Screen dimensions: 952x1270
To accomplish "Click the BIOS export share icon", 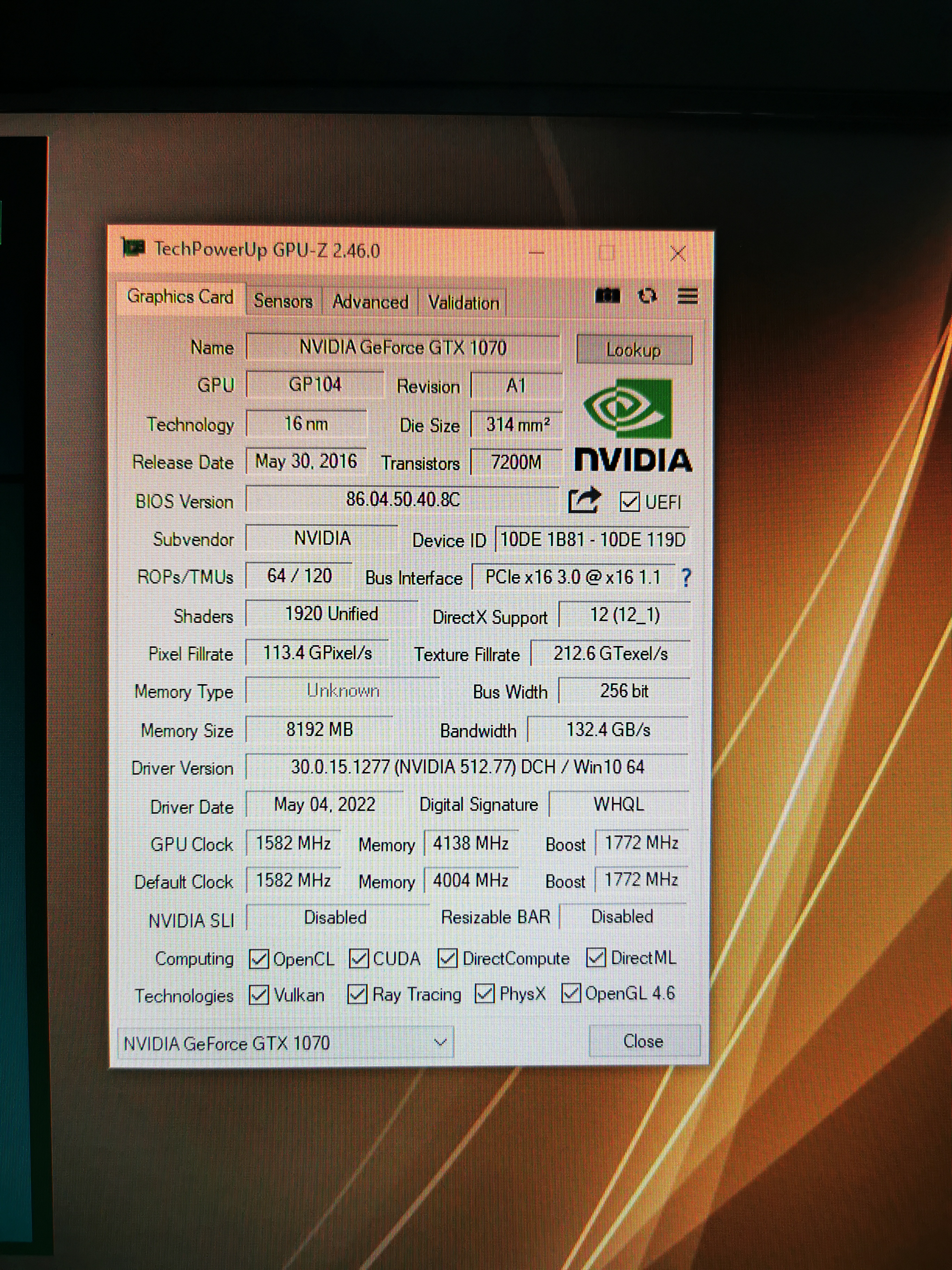I will click(584, 501).
